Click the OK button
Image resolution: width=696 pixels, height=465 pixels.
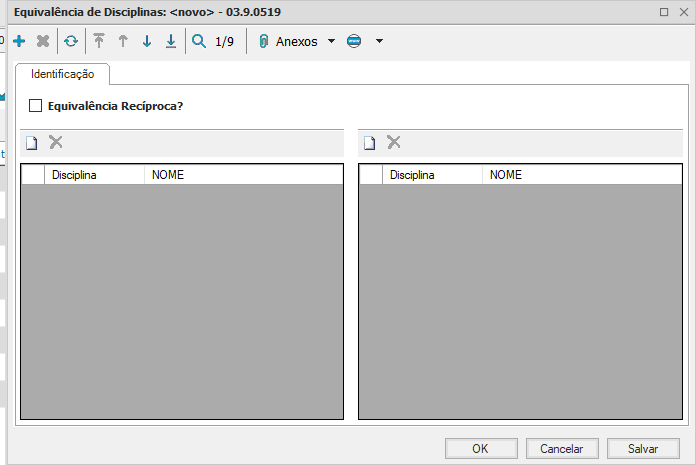click(x=480, y=448)
